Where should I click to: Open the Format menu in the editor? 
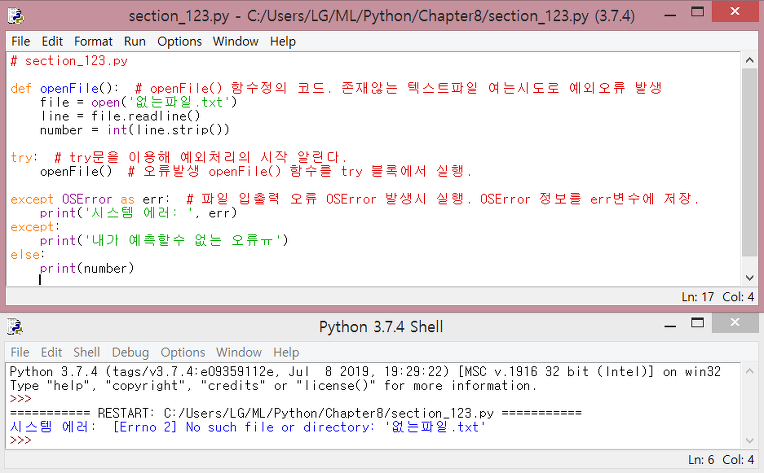click(x=93, y=42)
